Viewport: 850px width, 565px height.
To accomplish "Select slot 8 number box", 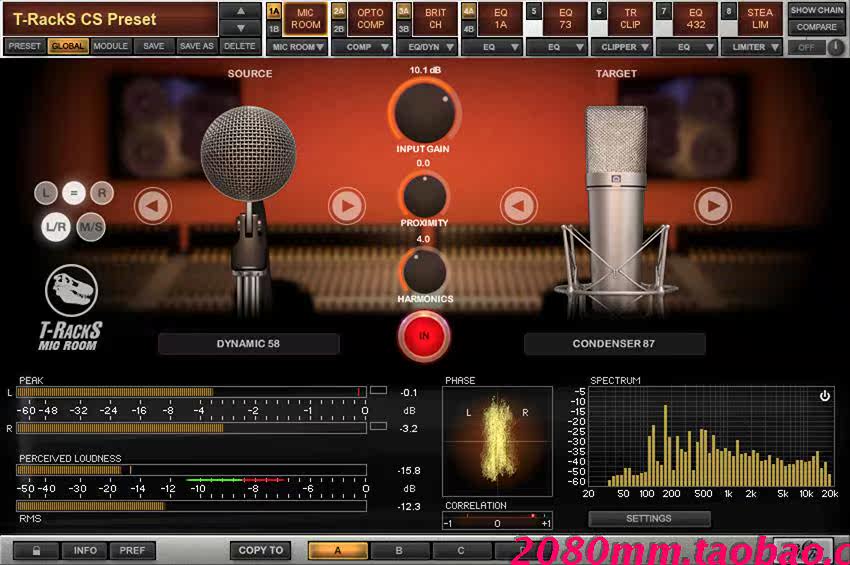I will pyautogui.click(x=729, y=11).
